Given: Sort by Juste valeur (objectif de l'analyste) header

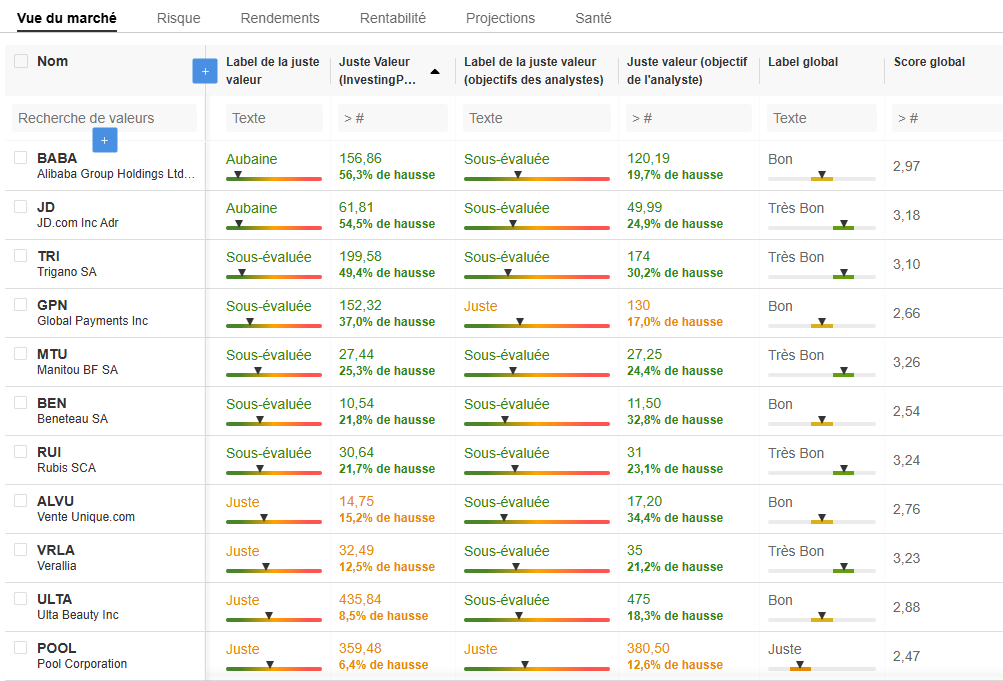Looking at the screenshot, I should pos(687,70).
